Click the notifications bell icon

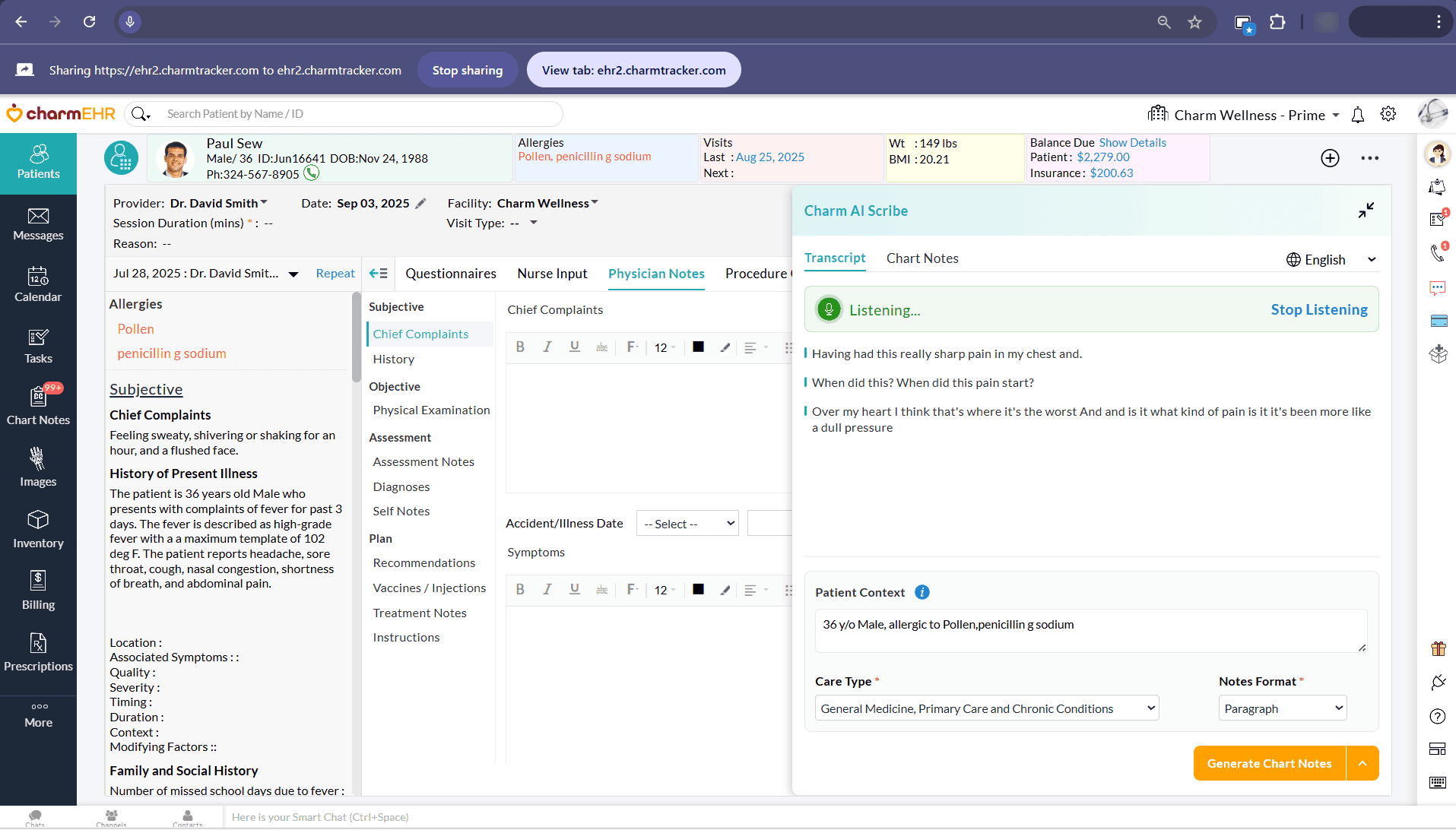(1358, 115)
